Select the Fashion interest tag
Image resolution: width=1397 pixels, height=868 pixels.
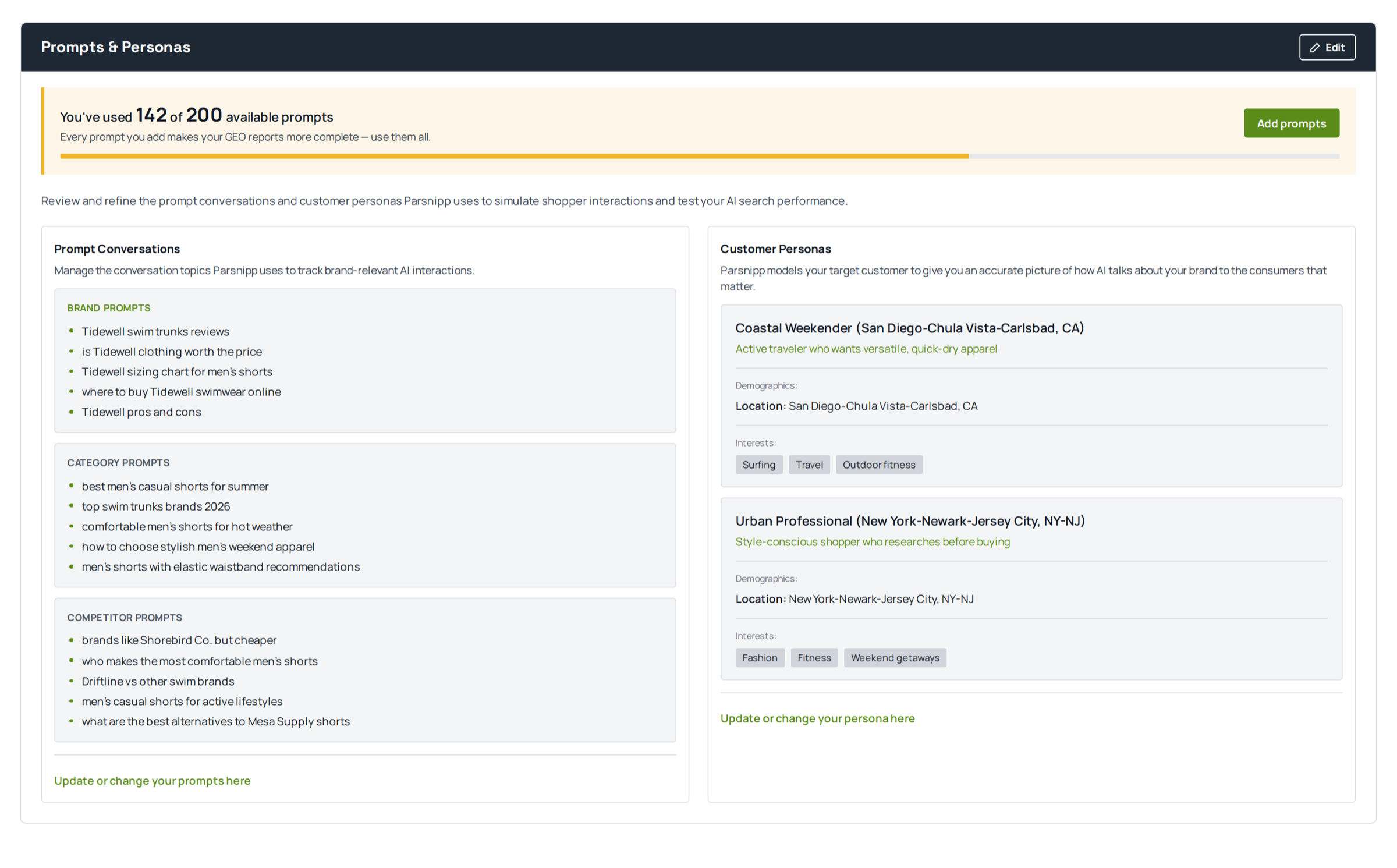point(760,657)
